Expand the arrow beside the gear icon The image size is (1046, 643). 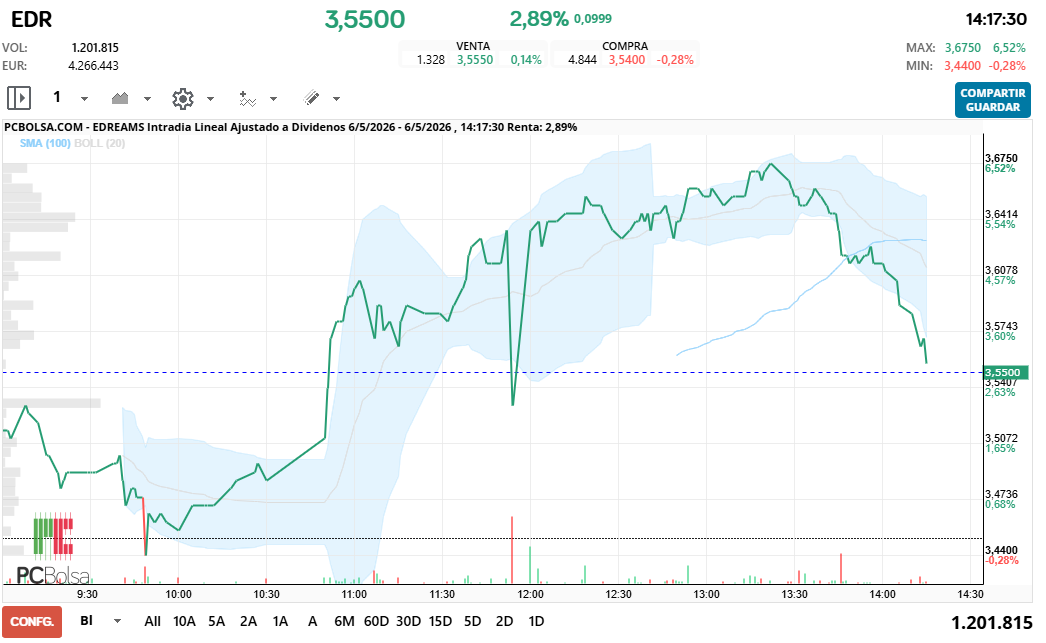tap(210, 99)
